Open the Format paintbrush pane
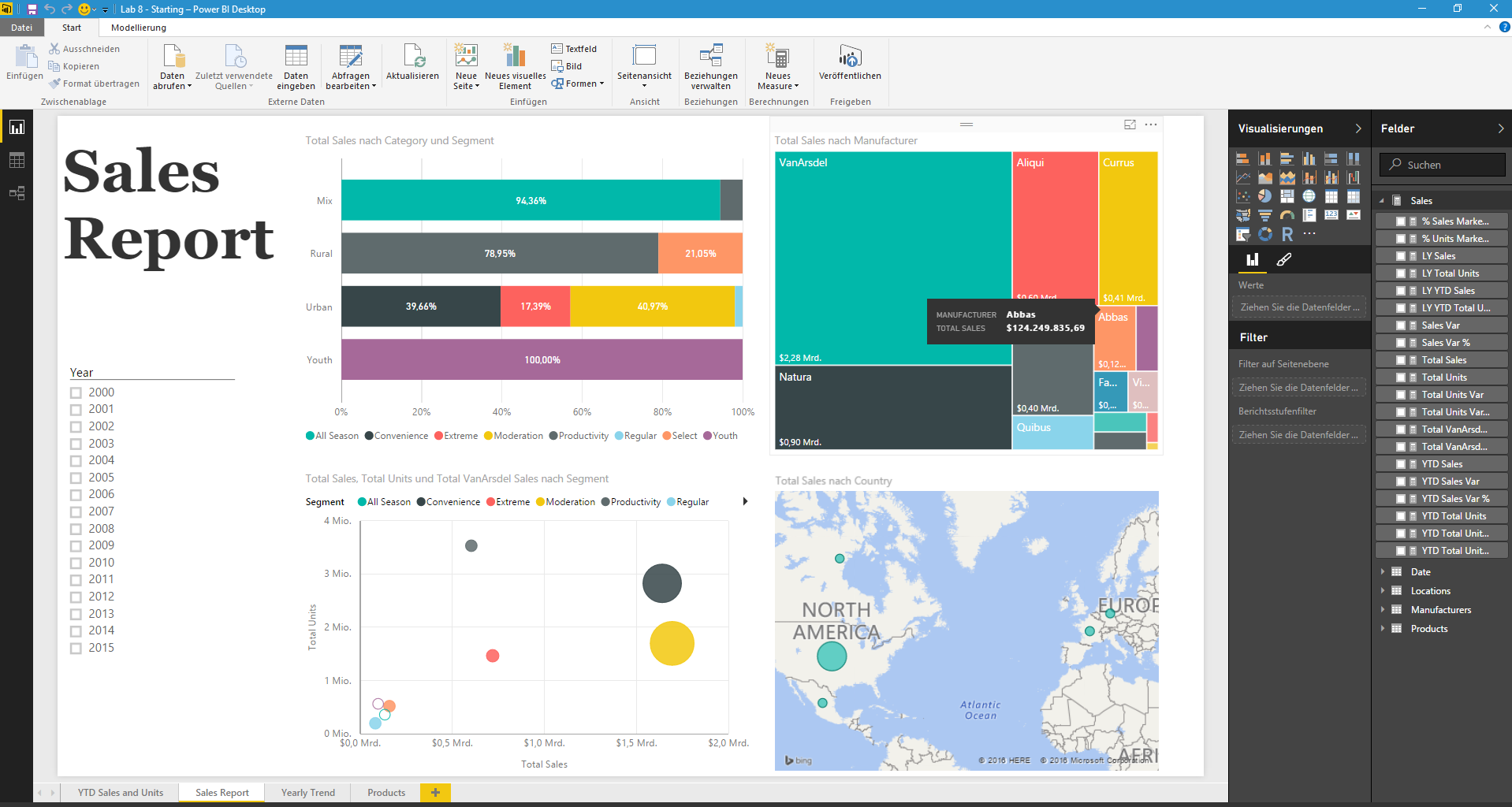 (1283, 259)
